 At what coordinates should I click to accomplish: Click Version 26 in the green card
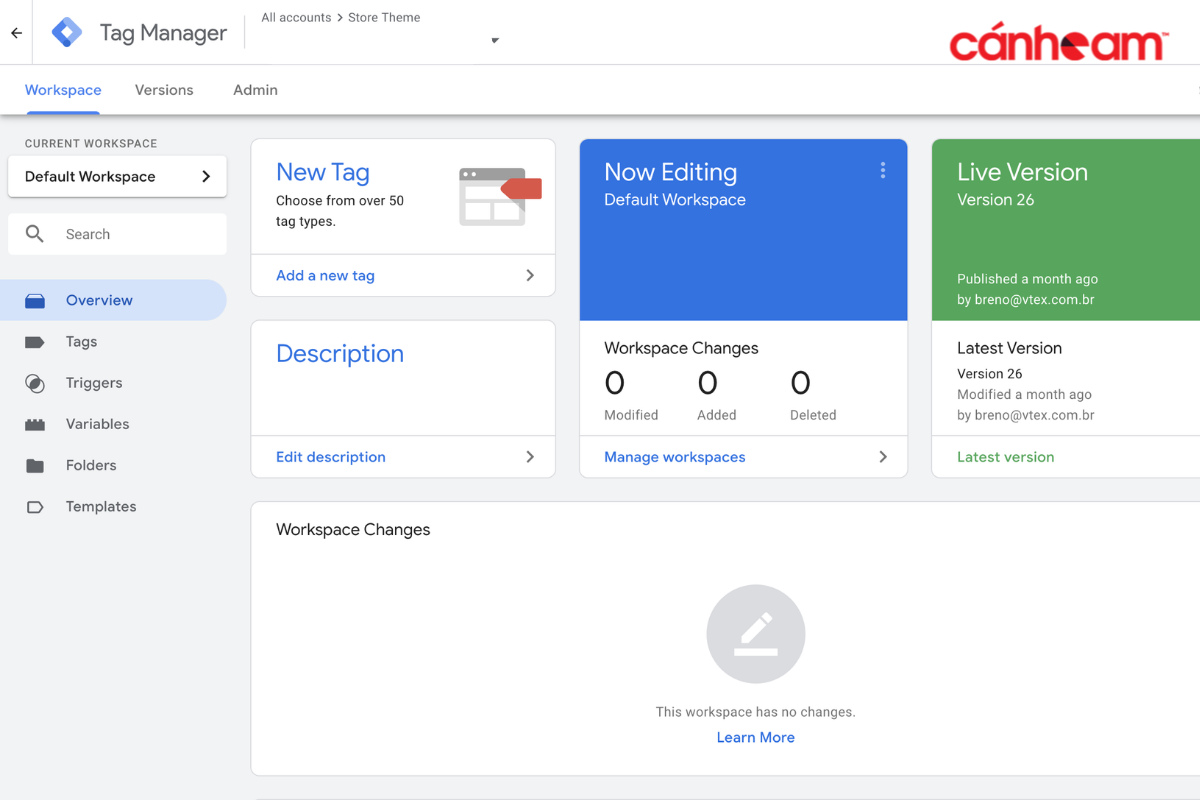click(996, 200)
